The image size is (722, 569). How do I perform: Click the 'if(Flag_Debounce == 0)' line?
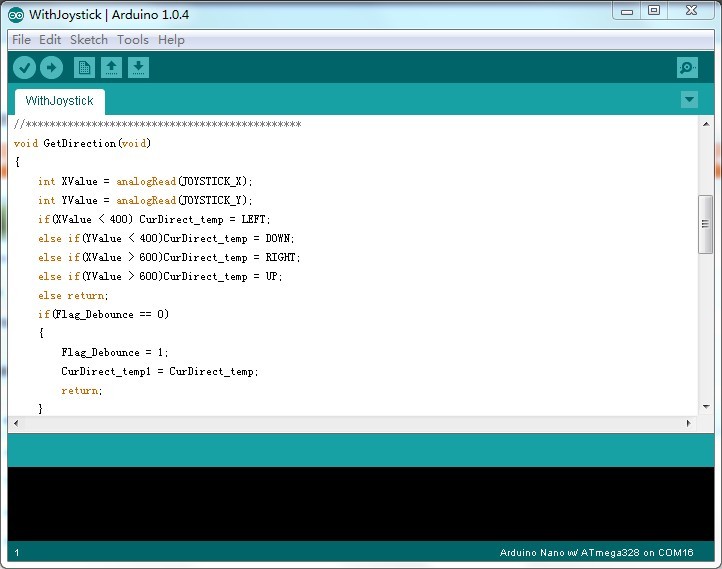point(103,314)
